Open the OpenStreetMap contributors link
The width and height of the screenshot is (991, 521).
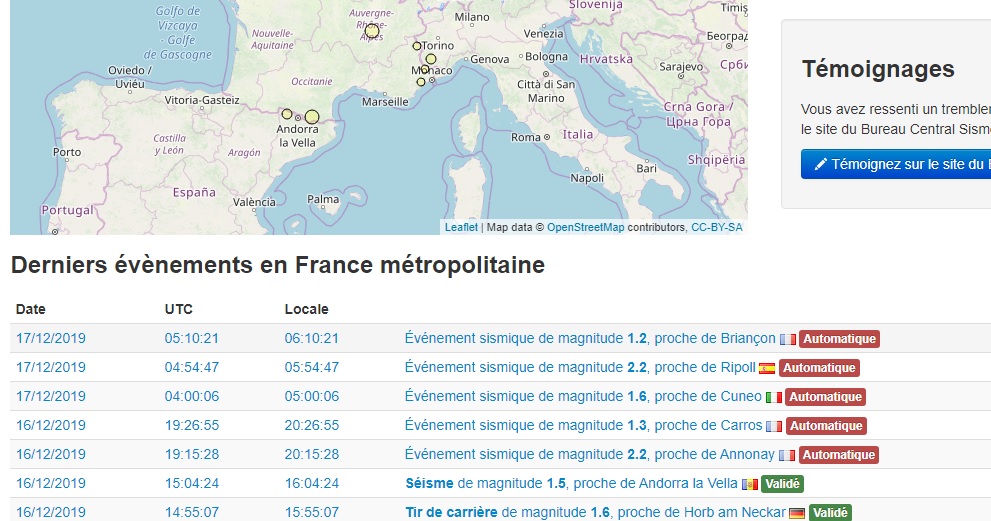click(x=585, y=227)
